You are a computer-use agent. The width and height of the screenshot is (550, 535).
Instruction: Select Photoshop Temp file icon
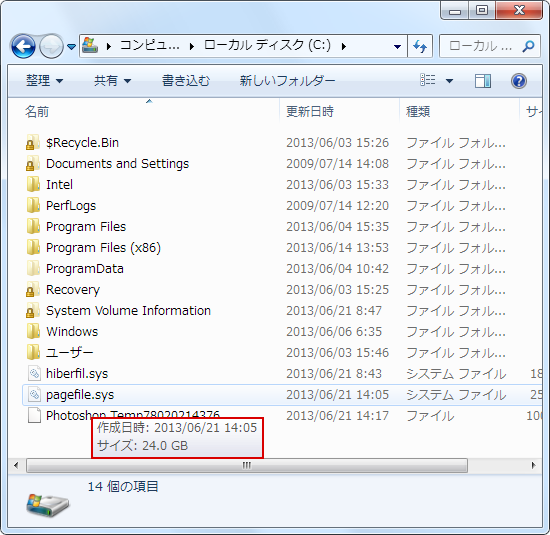(34, 416)
